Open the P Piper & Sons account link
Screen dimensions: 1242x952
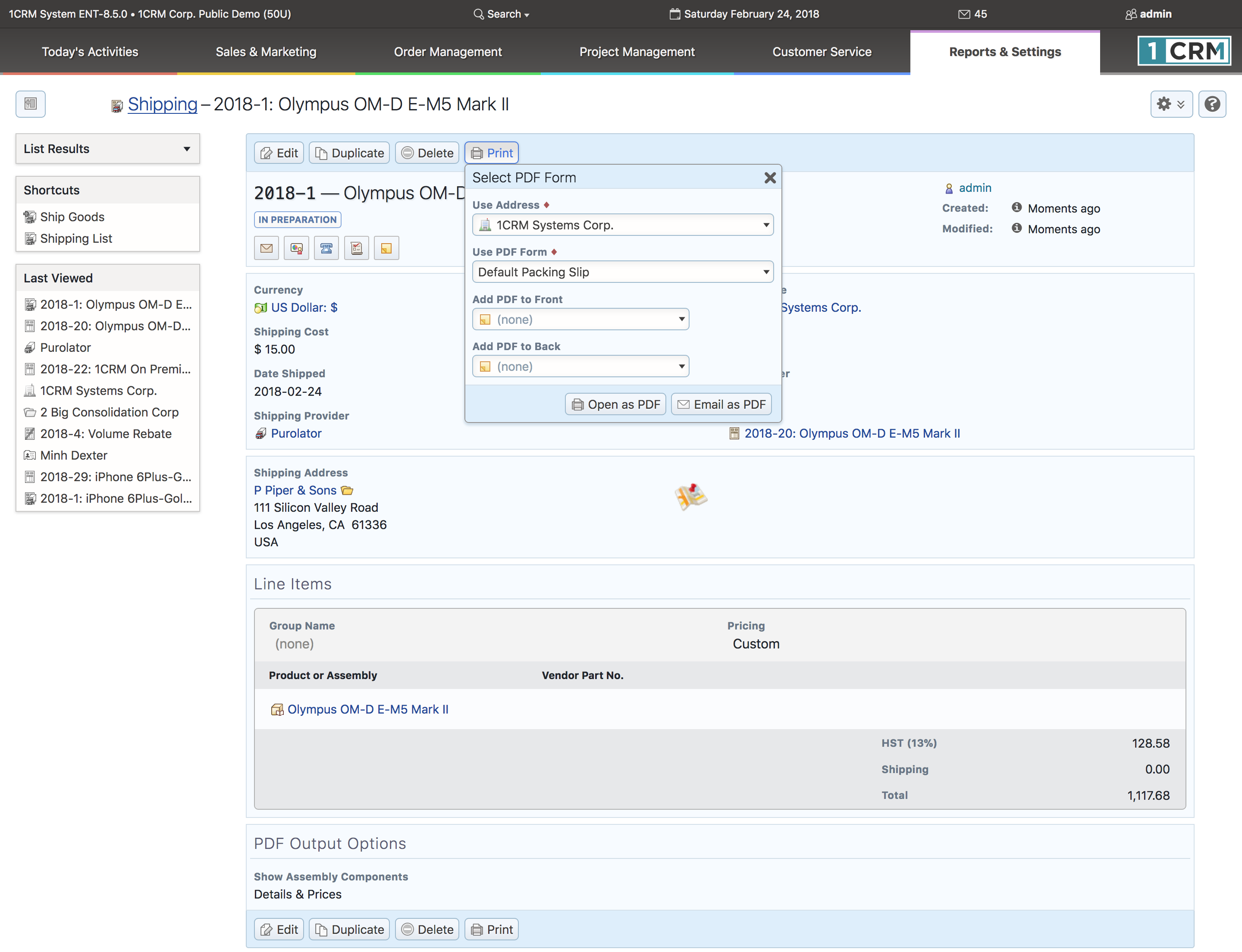295,490
